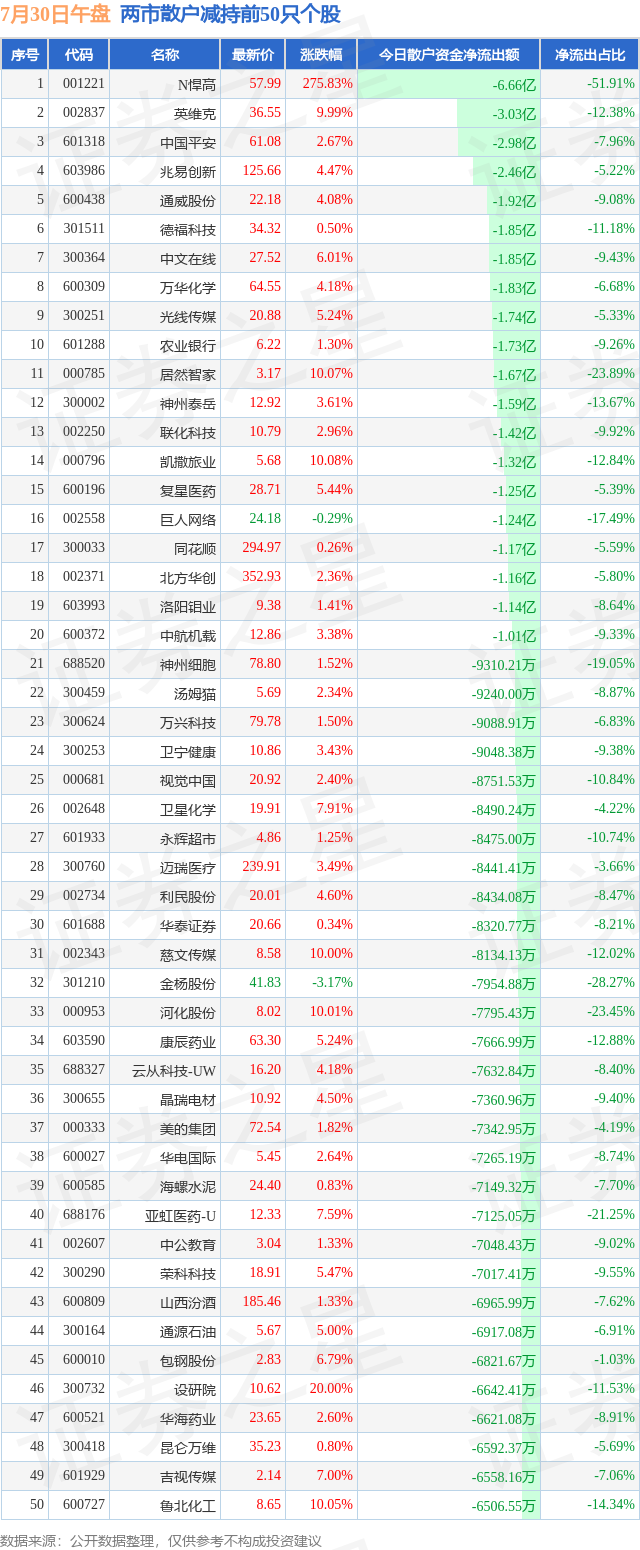This screenshot has width=640, height=1550.
Task: Select stock name 迈瑞医疗
Action: [188, 867]
